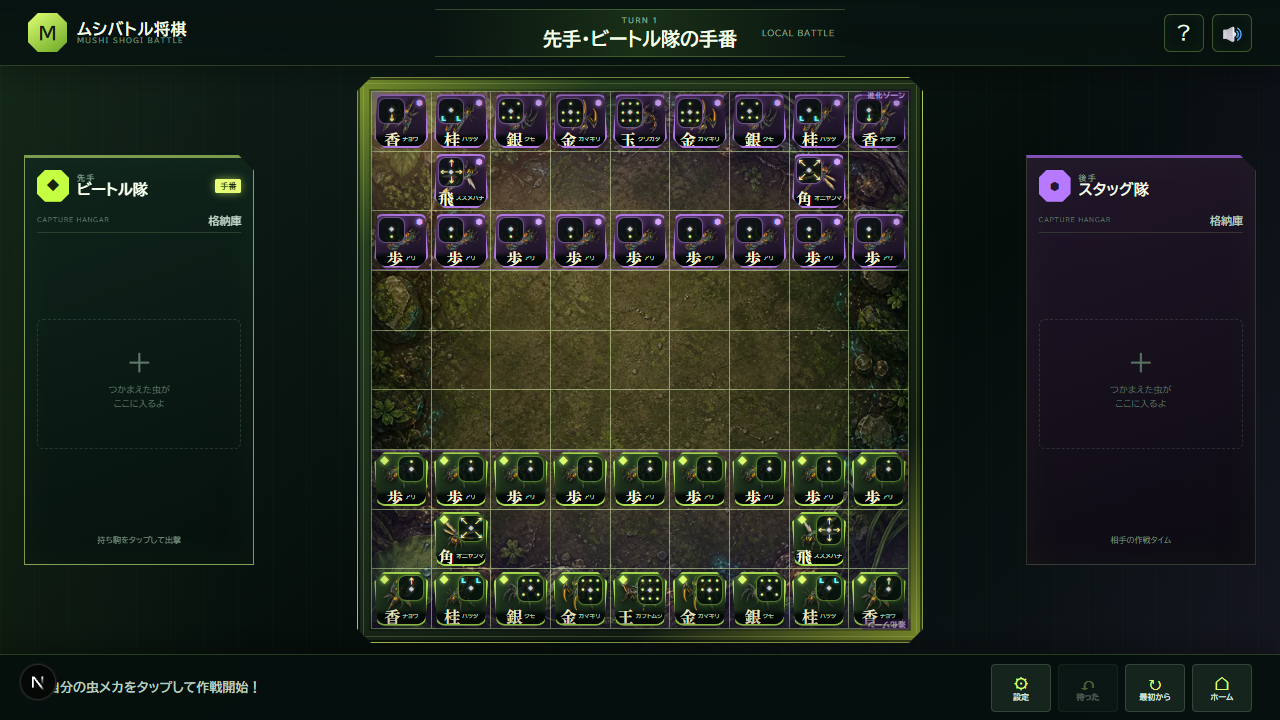The image size is (1280, 720).
Task: Click the スタッグ隊 capture hangar drop area
Action: coord(1141,384)
